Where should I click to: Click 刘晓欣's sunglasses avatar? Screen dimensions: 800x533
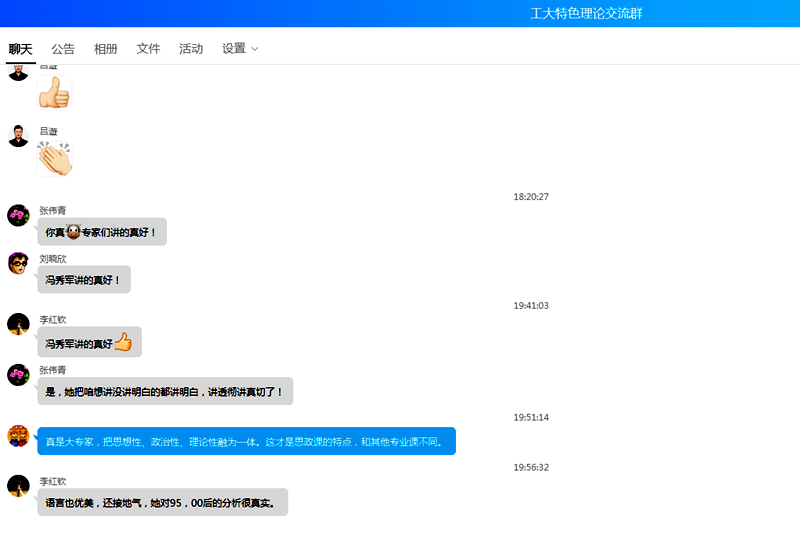[18, 263]
